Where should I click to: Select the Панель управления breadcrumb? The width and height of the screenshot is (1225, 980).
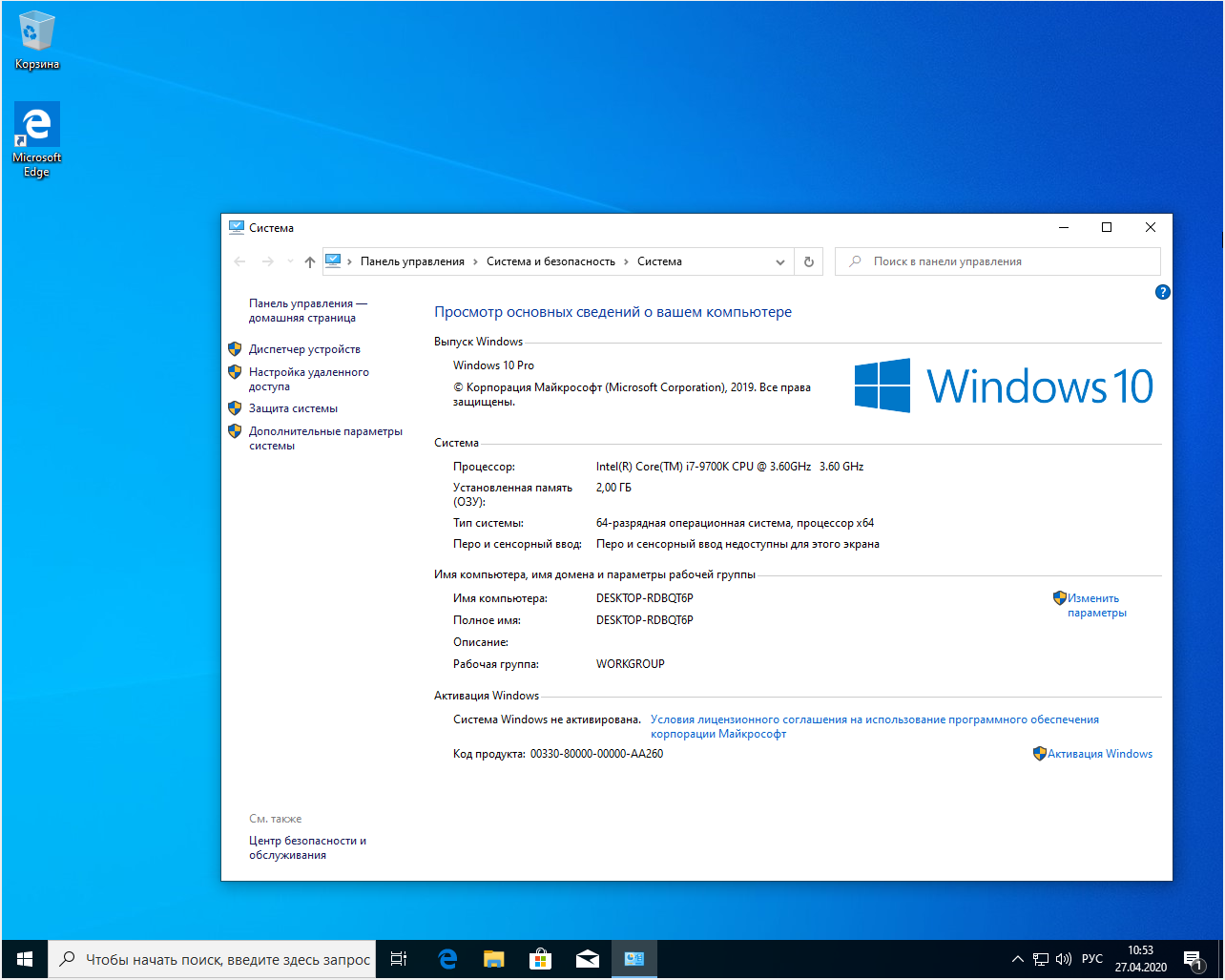point(412,261)
